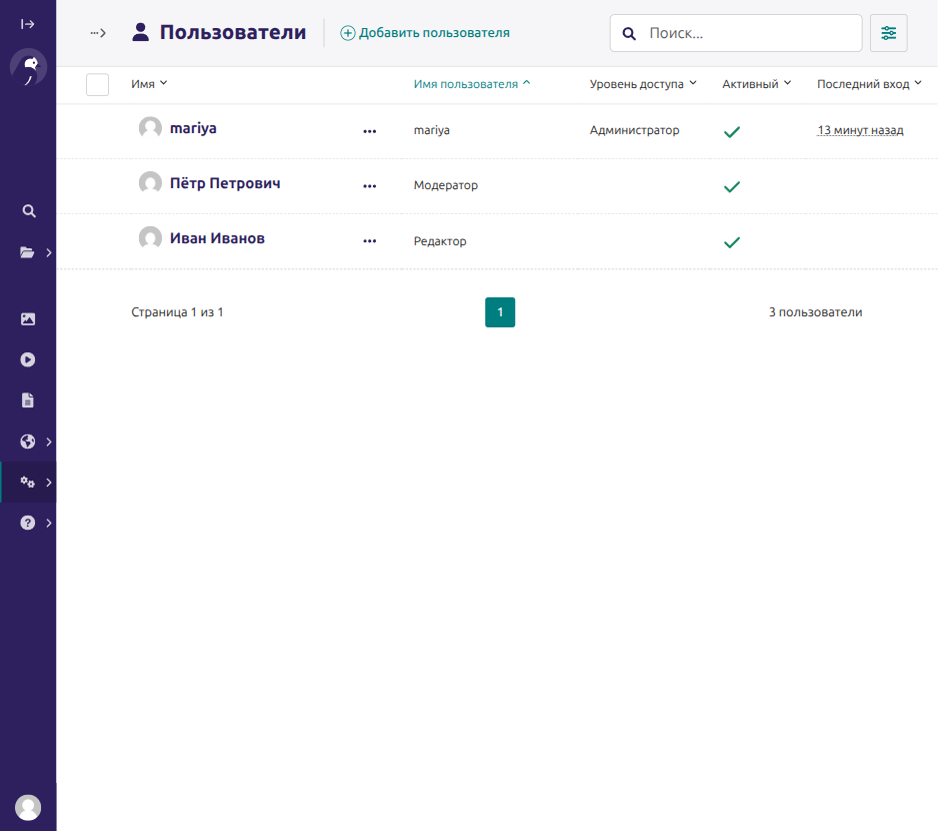
Task: Click the 3 пользователи count text
Action: tap(815, 312)
